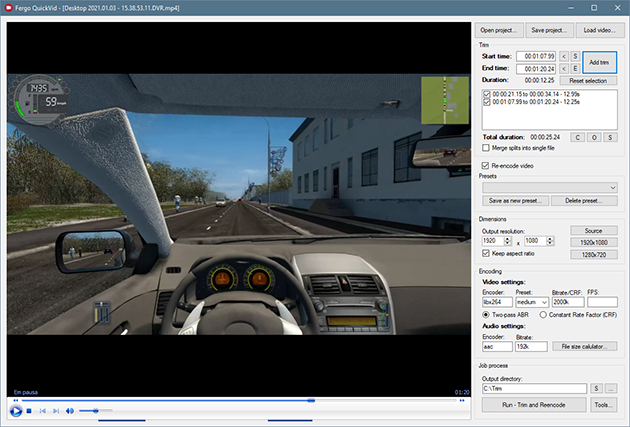Click the '<' button beside End time

point(564,69)
